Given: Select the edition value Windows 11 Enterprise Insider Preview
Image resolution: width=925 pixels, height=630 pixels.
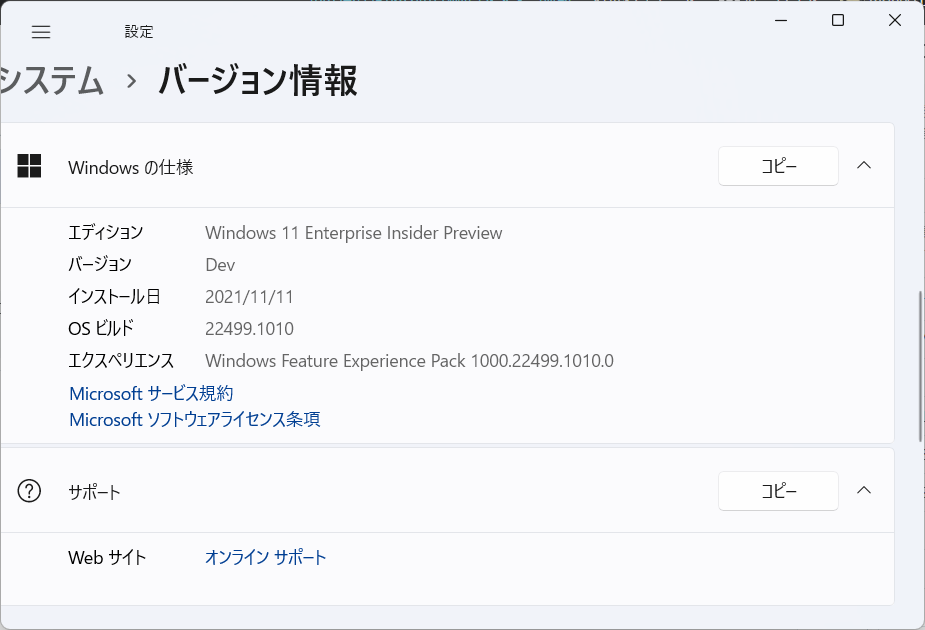Looking at the screenshot, I should coord(353,233).
